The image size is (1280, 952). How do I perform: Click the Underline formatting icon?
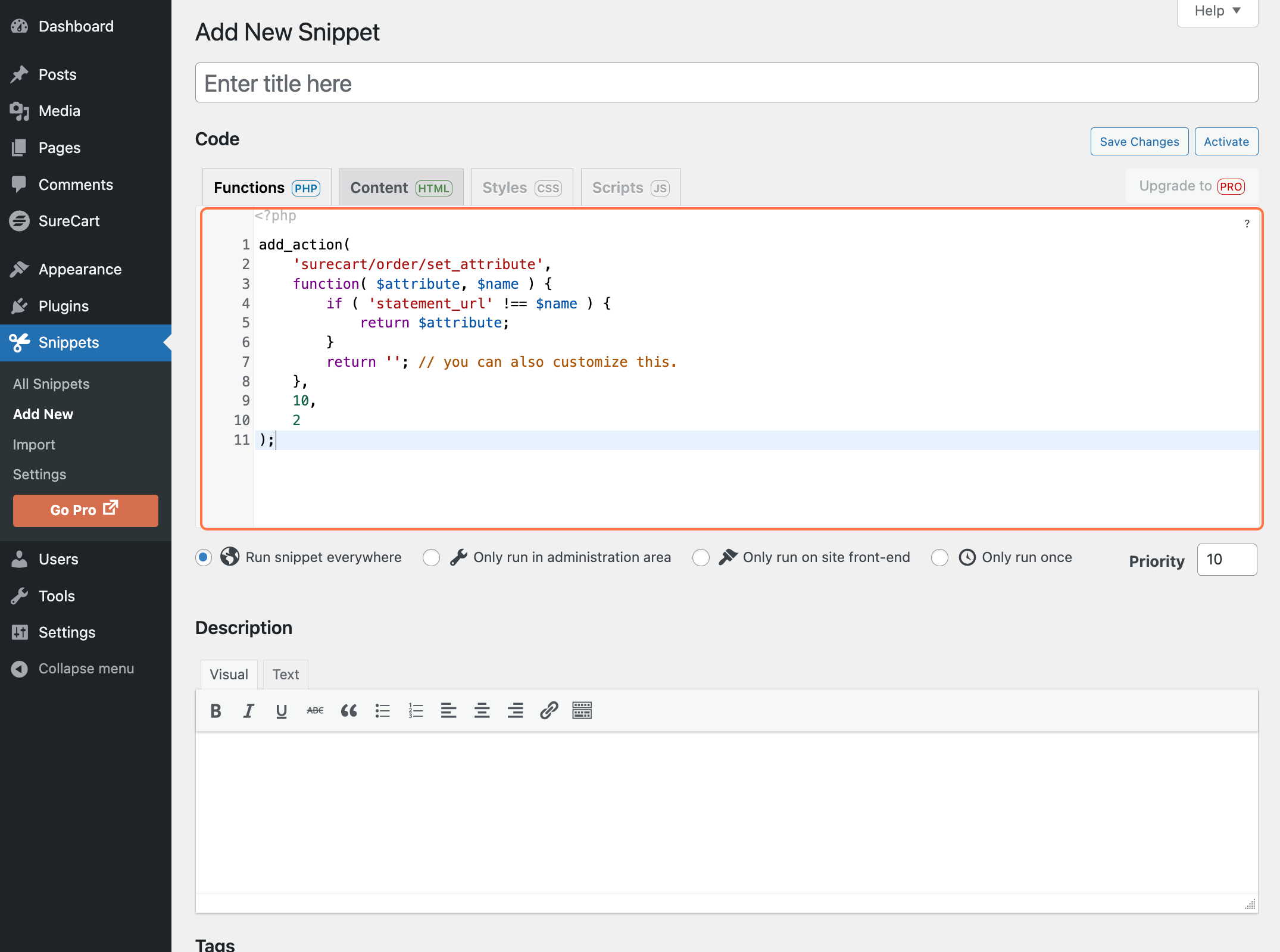click(281, 711)
